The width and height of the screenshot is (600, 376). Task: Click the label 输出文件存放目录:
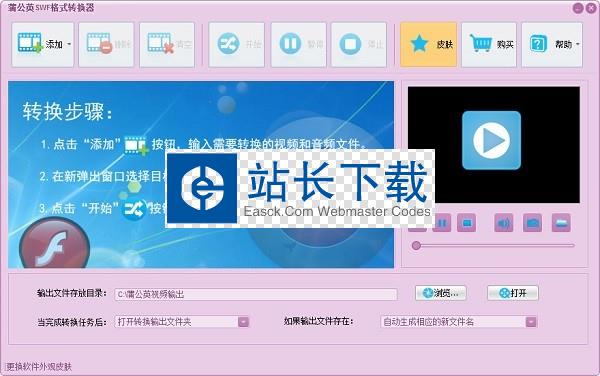coord(72,293)
